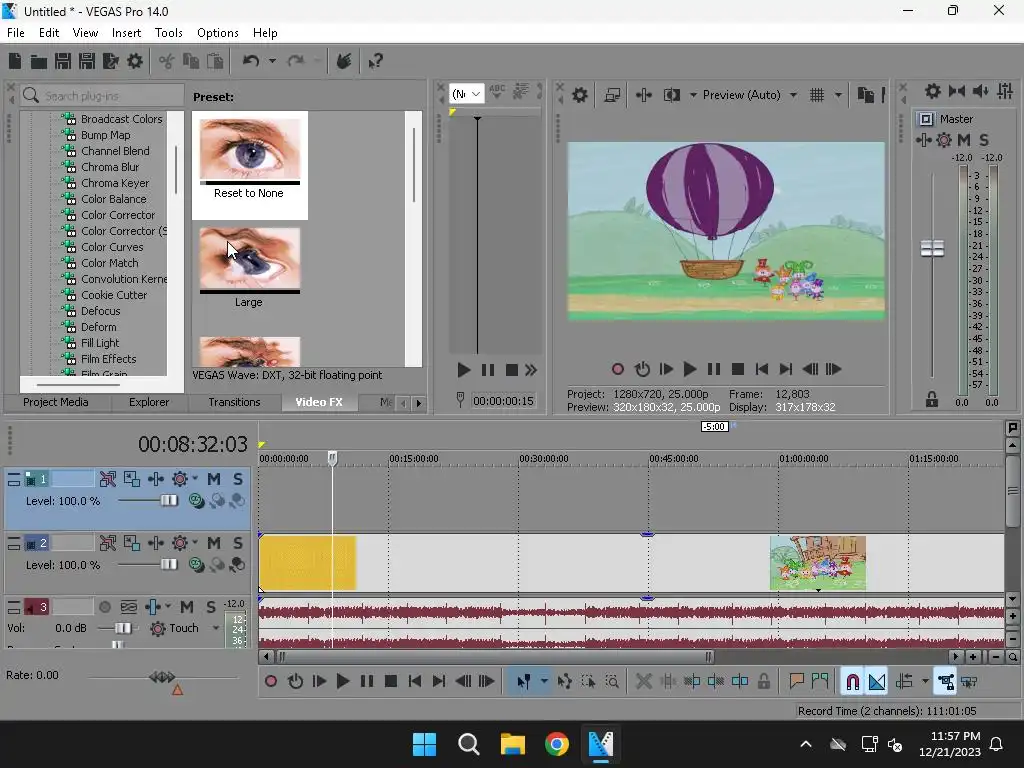
Task: Select the Chroma Keyer plug-in
Action: tap(114, 184)
